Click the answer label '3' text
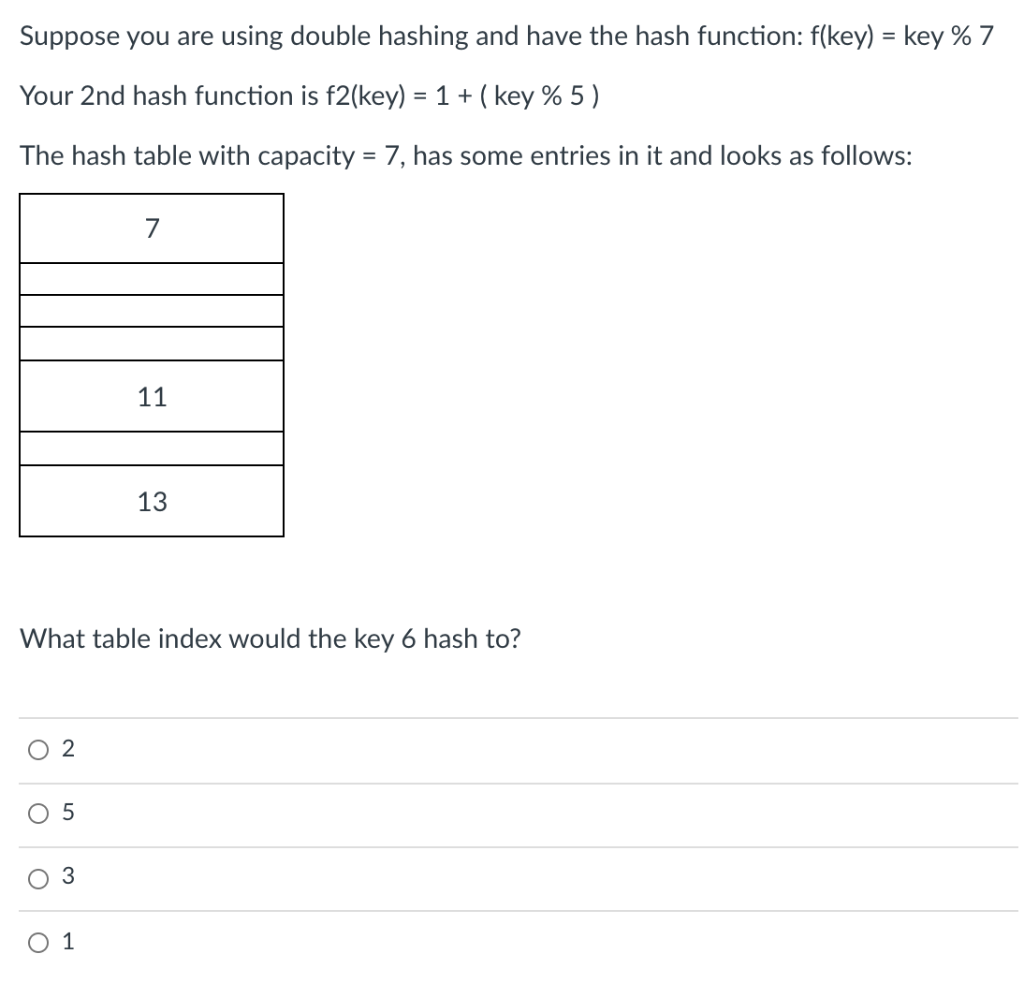1024x998 pixels. click(68, 876)
